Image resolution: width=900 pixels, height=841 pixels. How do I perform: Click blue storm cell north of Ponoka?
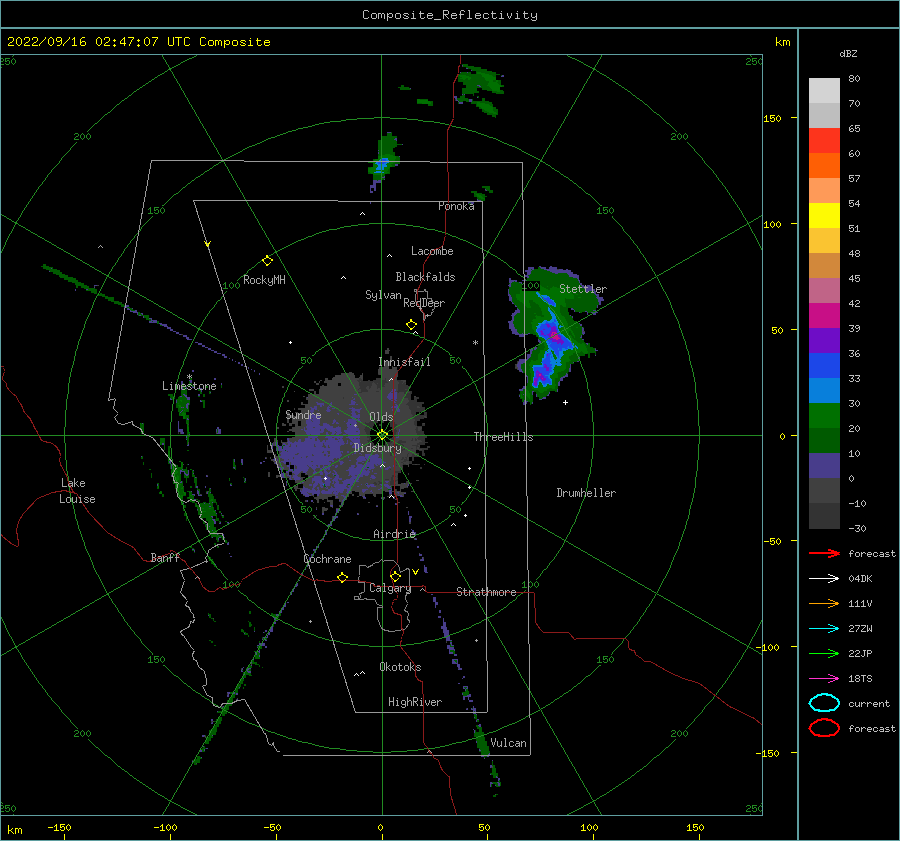[x=381, y=166]
